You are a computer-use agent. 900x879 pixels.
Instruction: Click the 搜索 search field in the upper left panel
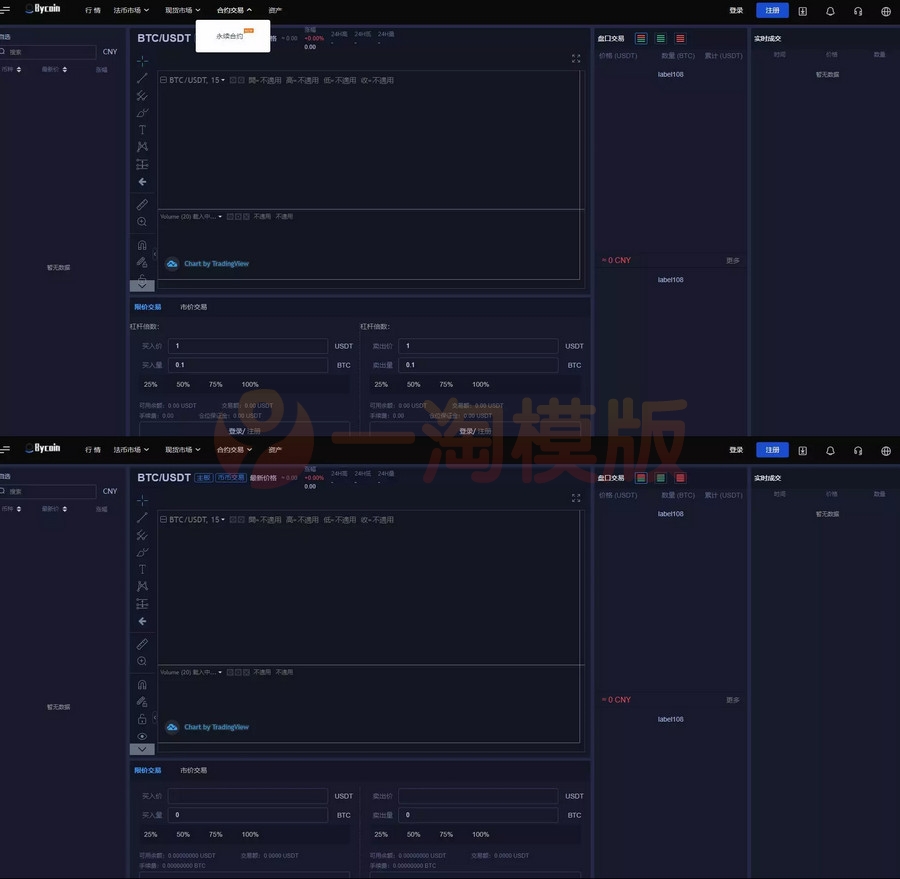coord(50,52)
